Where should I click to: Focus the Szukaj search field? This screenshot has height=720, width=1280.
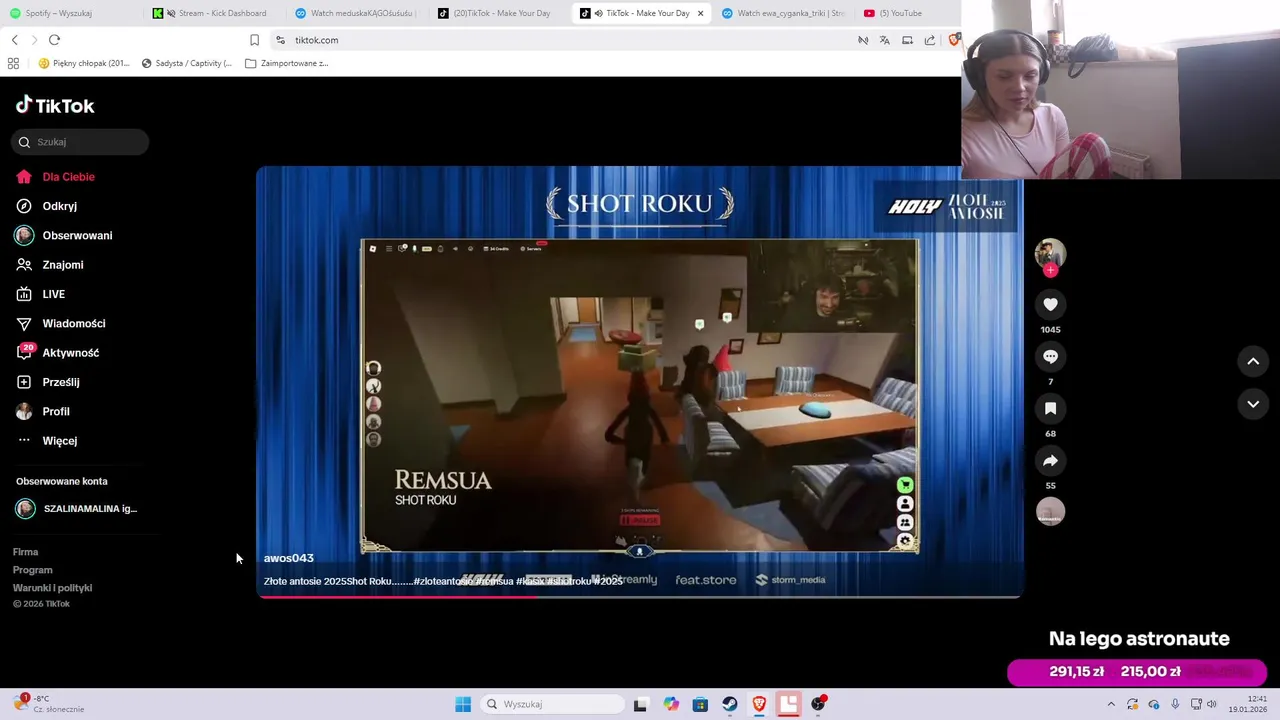[80, 142]
